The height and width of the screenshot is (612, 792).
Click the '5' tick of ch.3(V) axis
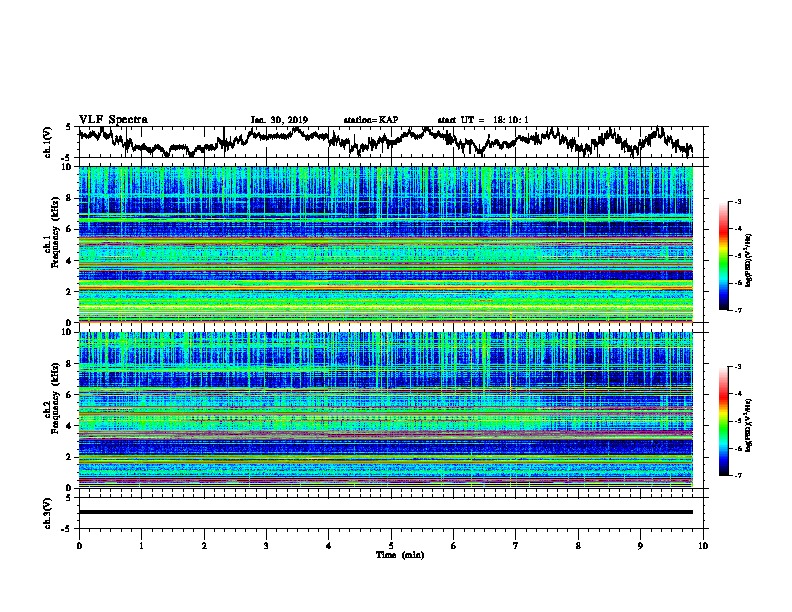coord(69,497)
